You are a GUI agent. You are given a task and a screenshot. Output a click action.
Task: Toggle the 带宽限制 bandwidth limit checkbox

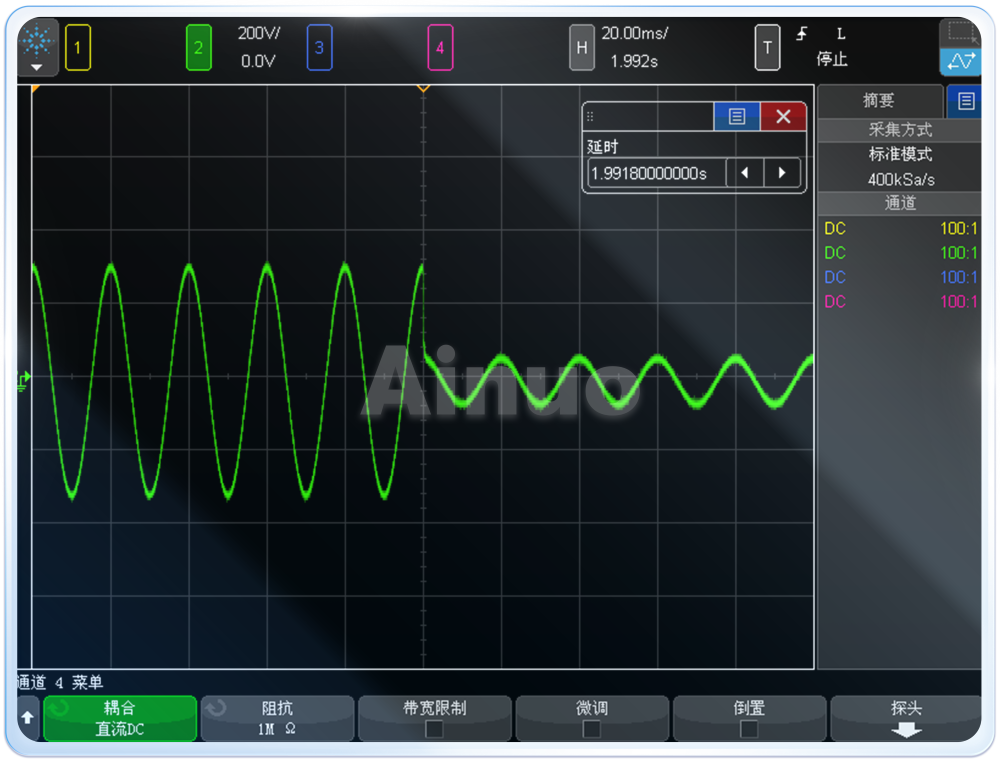434,729
